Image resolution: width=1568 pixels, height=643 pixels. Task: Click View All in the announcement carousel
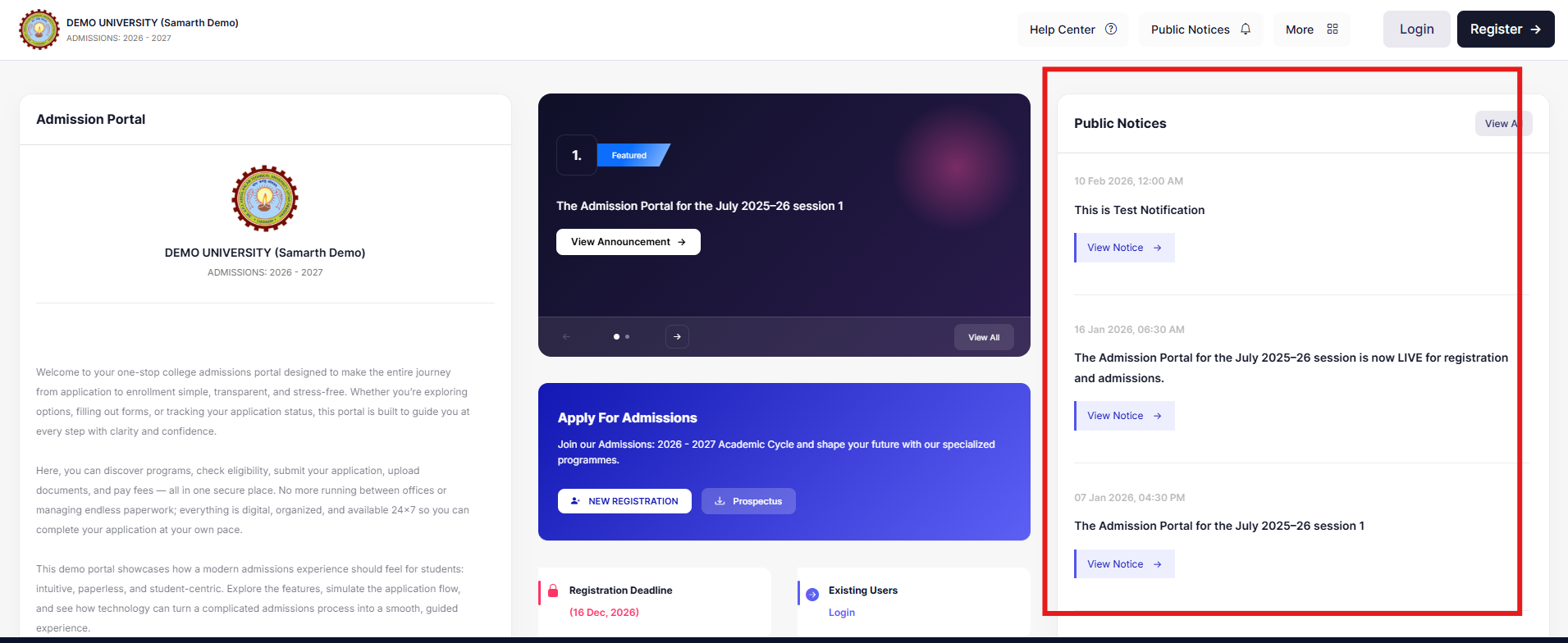pyautogui.click(x=983, y=337)
